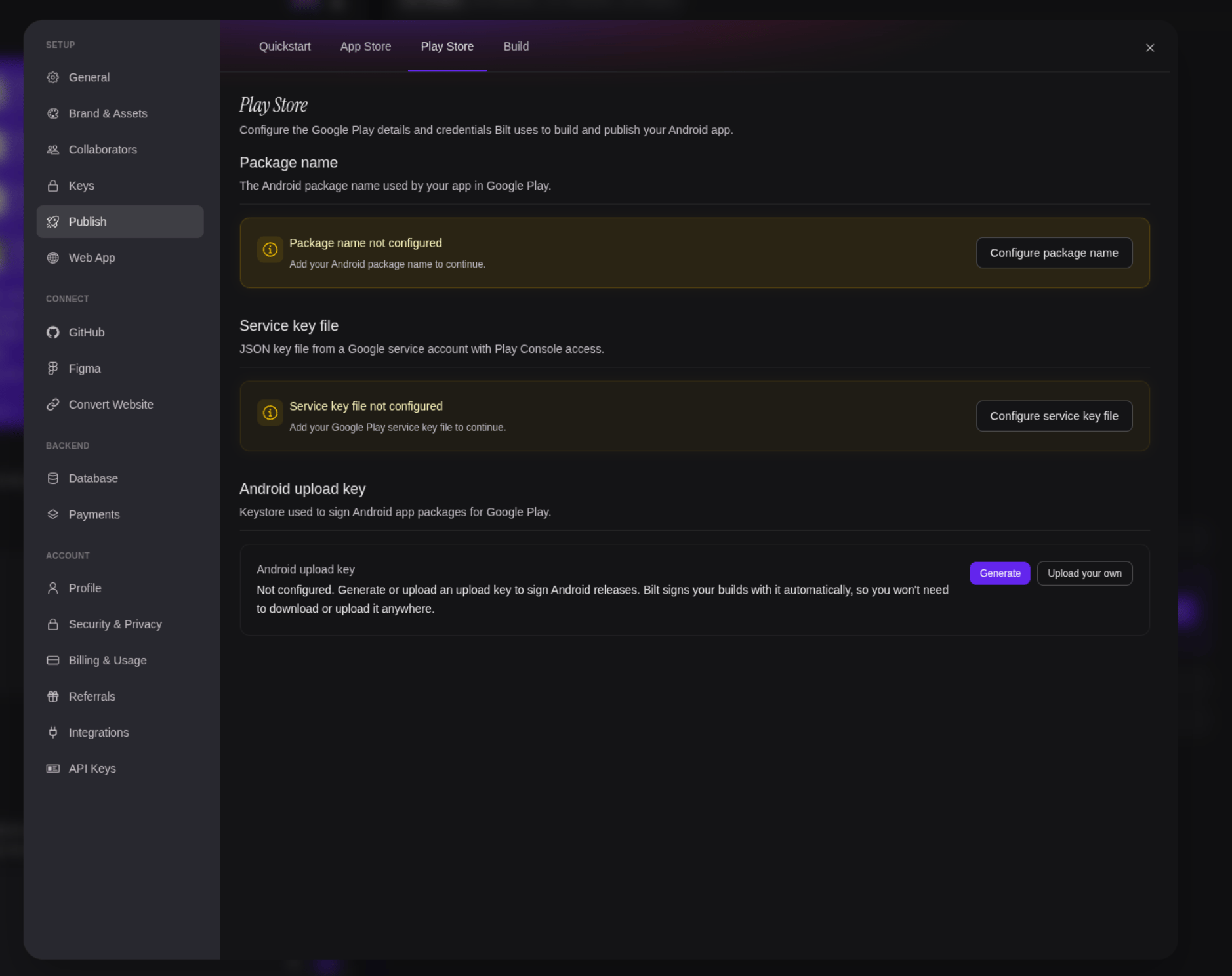Generate an Android upload key
The image size is (1232, 976).
pos(1000,573)
